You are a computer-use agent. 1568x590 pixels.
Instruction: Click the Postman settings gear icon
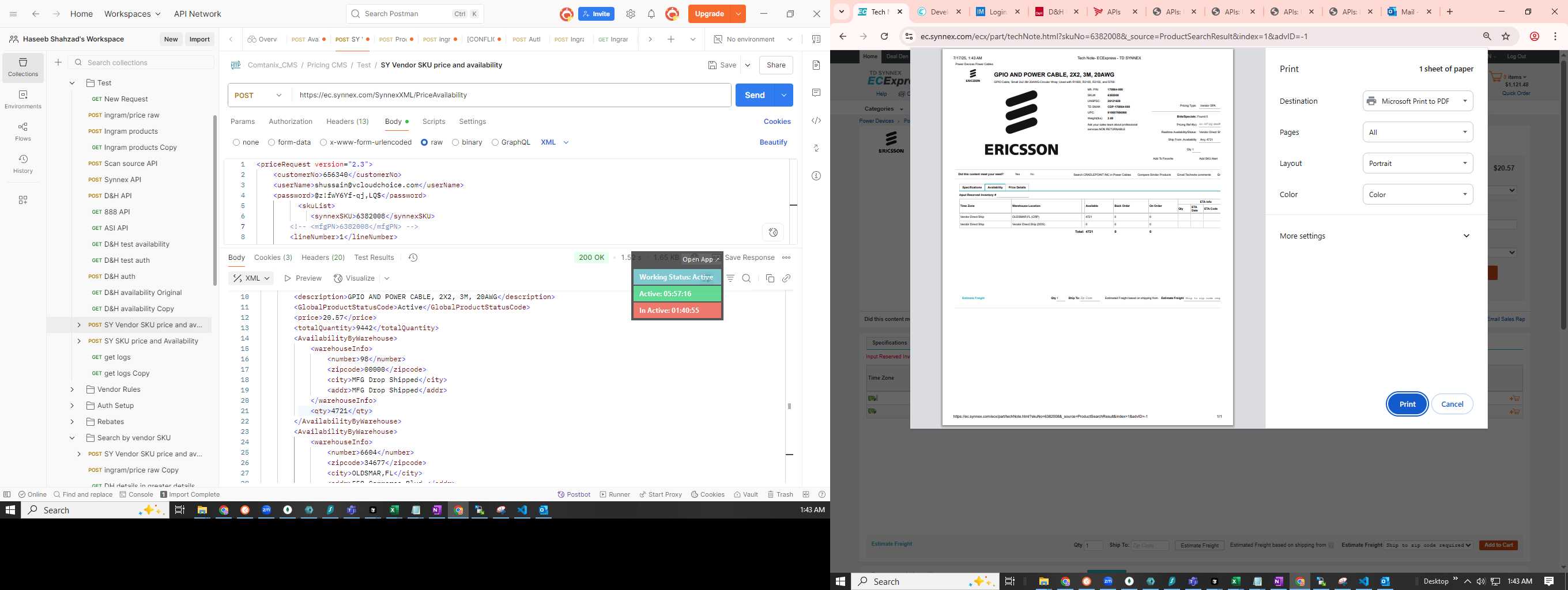coord(631,14)
